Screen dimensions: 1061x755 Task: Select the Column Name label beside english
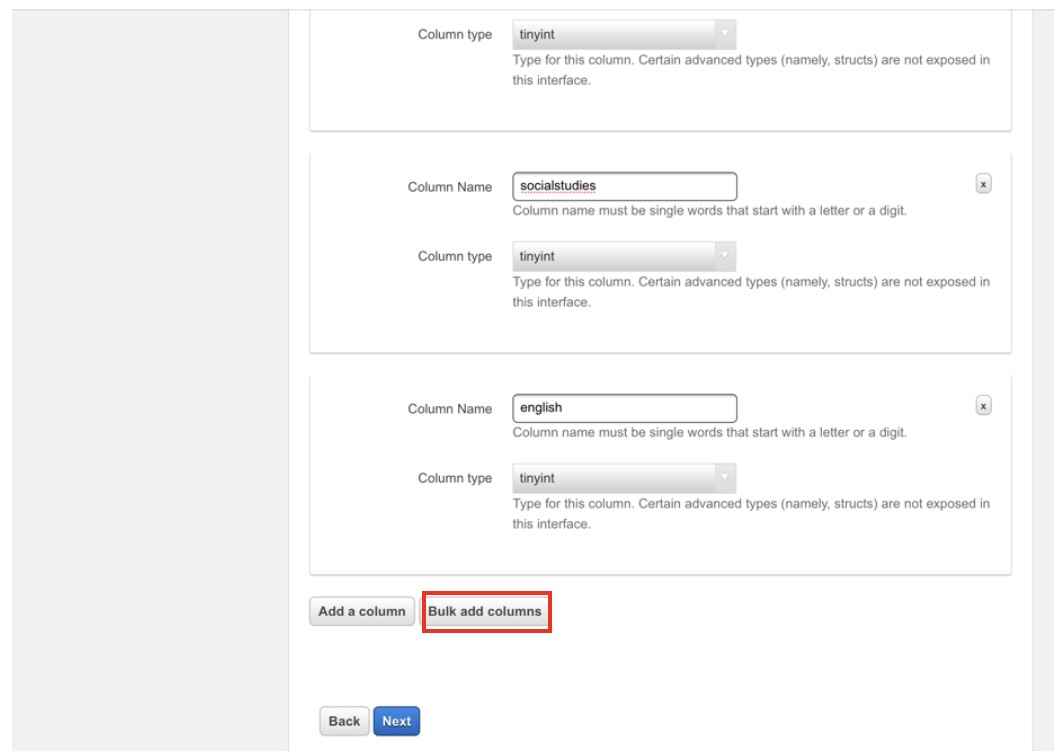(450, 409)
